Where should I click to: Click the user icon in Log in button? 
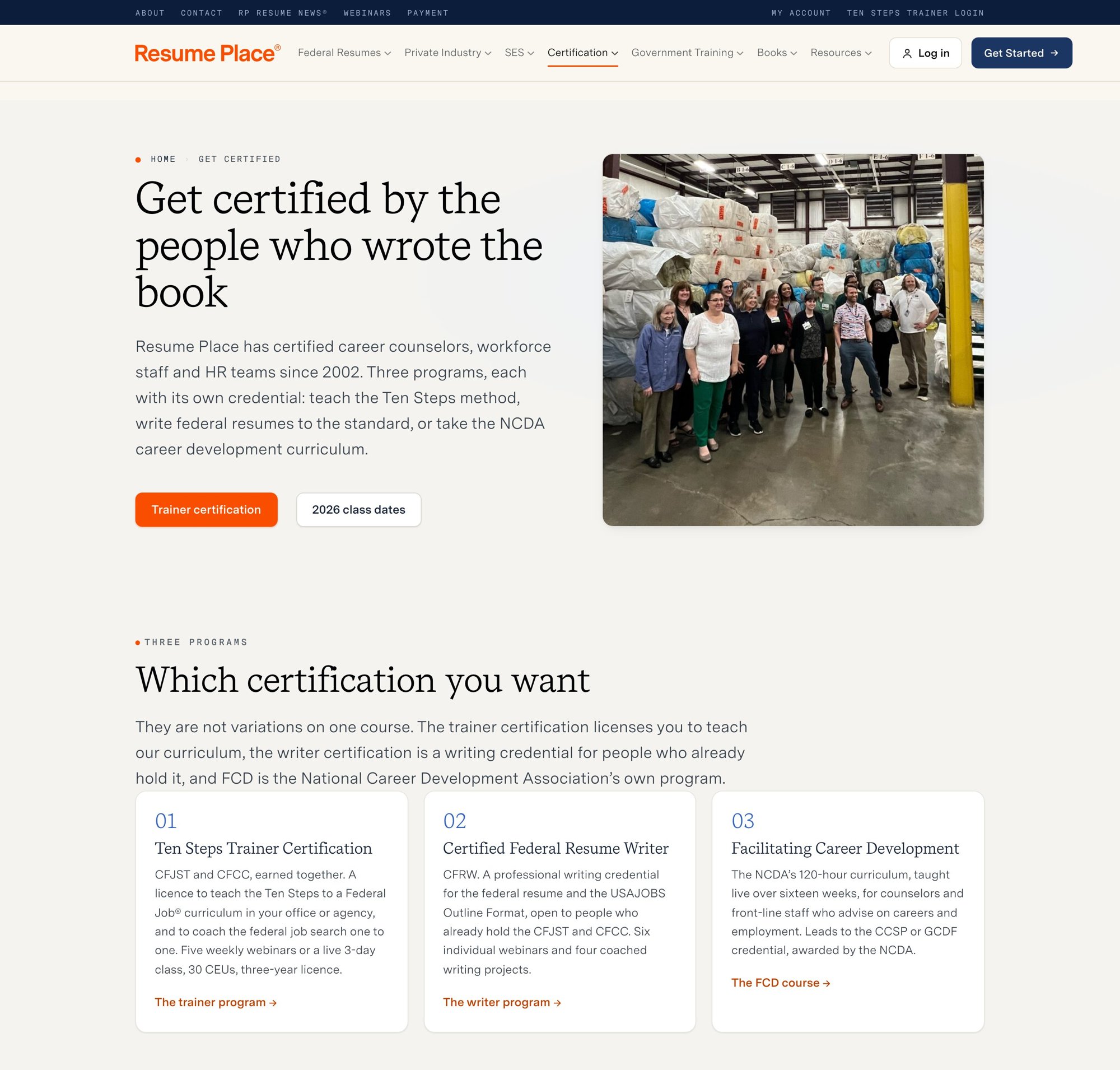tap(907, 54)
